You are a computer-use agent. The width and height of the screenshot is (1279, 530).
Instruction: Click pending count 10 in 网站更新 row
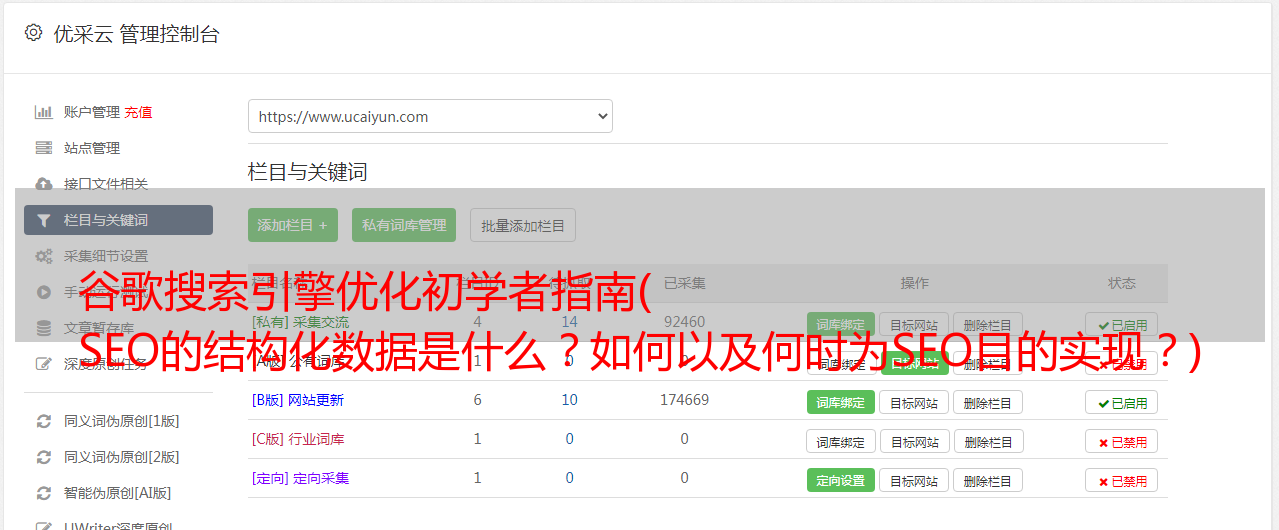570,400
